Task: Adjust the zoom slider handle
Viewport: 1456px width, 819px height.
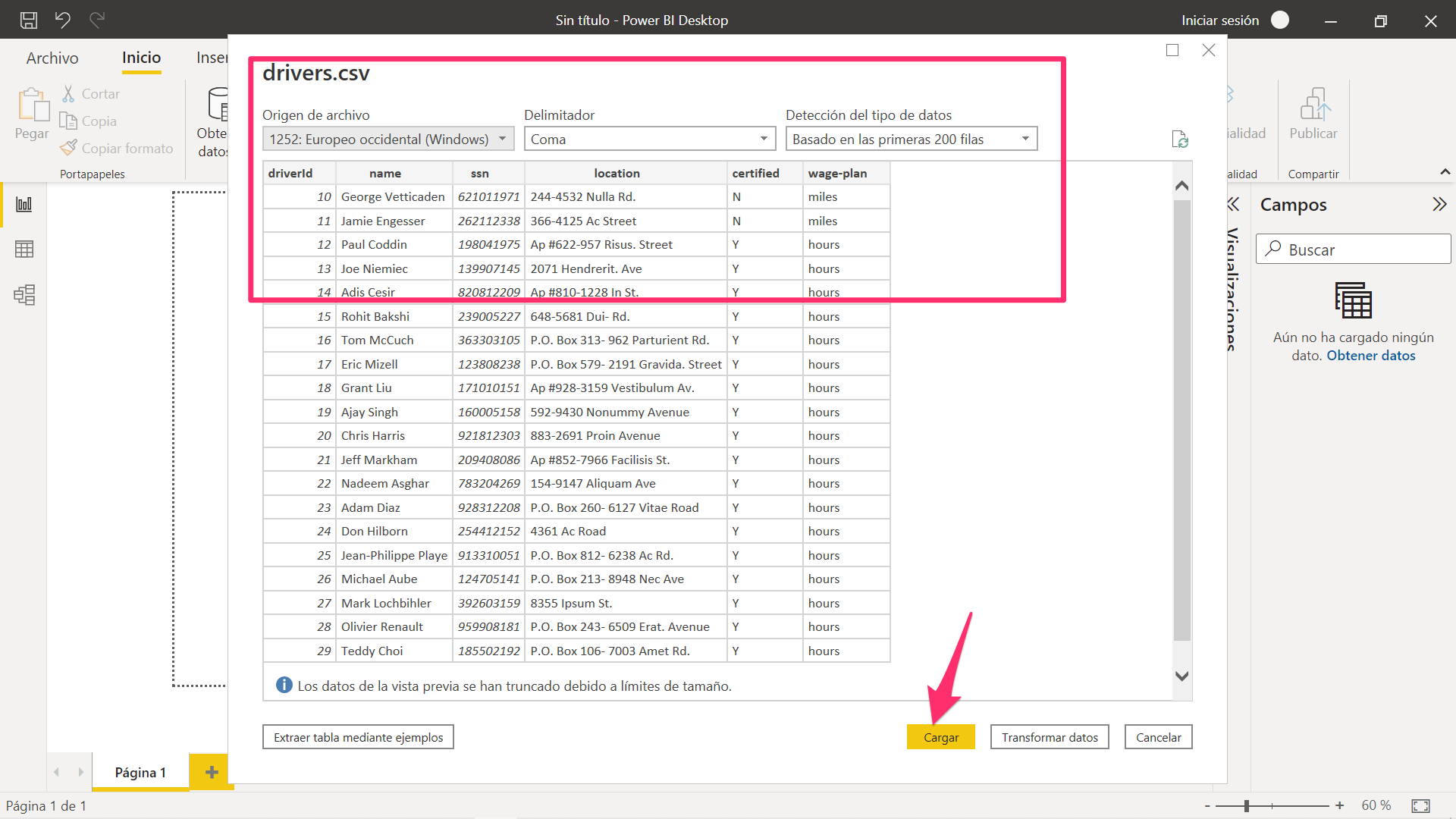Action: (x=1247, y=805)
